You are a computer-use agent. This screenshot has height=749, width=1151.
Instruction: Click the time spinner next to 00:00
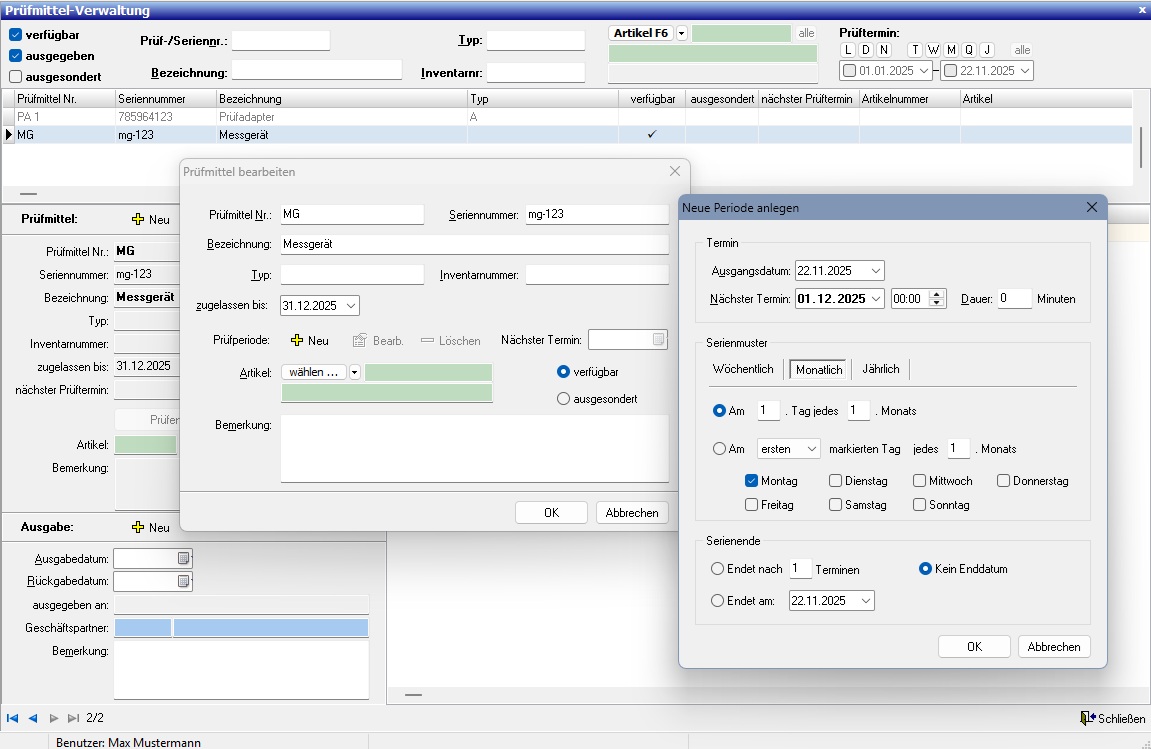937,298
